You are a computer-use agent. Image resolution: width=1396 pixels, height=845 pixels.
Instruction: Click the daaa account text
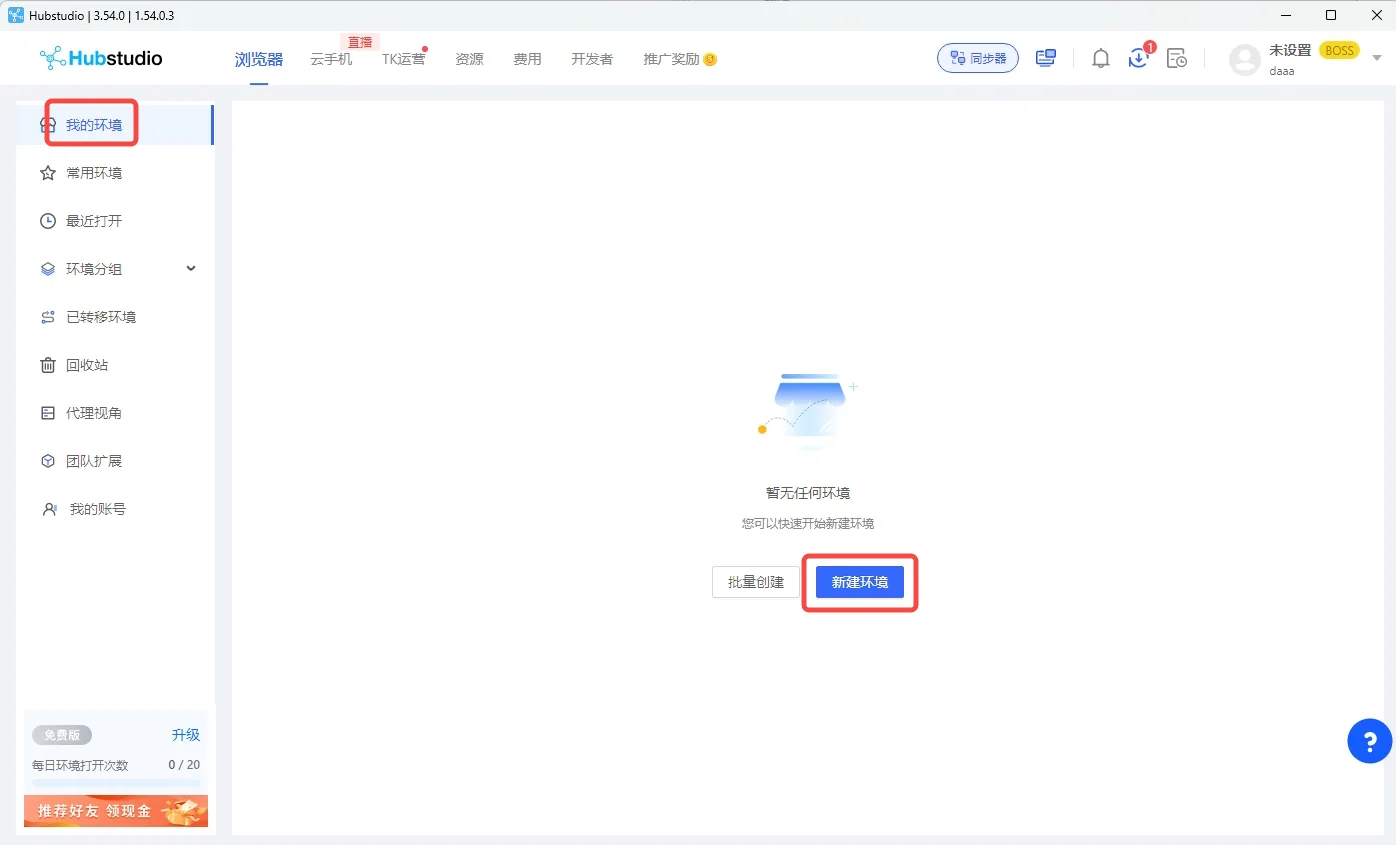(x=1282, y=72)
